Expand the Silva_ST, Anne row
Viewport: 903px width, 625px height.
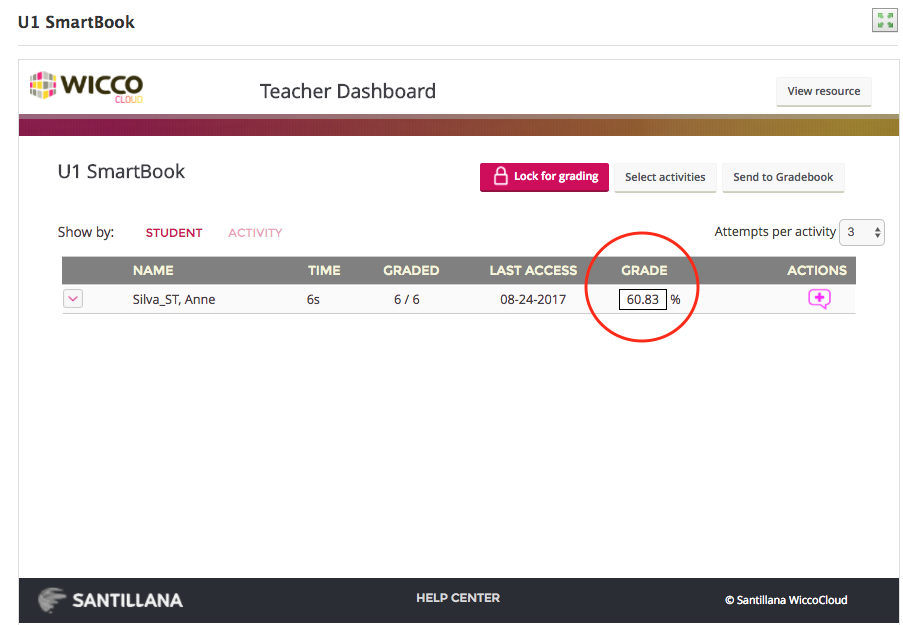coord(73,298)
